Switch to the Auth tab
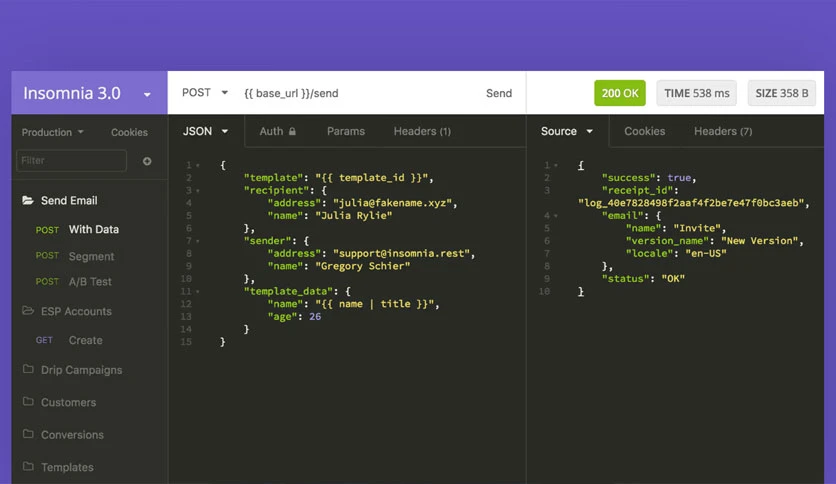This screenshot has width=836, height=484. (x=277, y=131)
